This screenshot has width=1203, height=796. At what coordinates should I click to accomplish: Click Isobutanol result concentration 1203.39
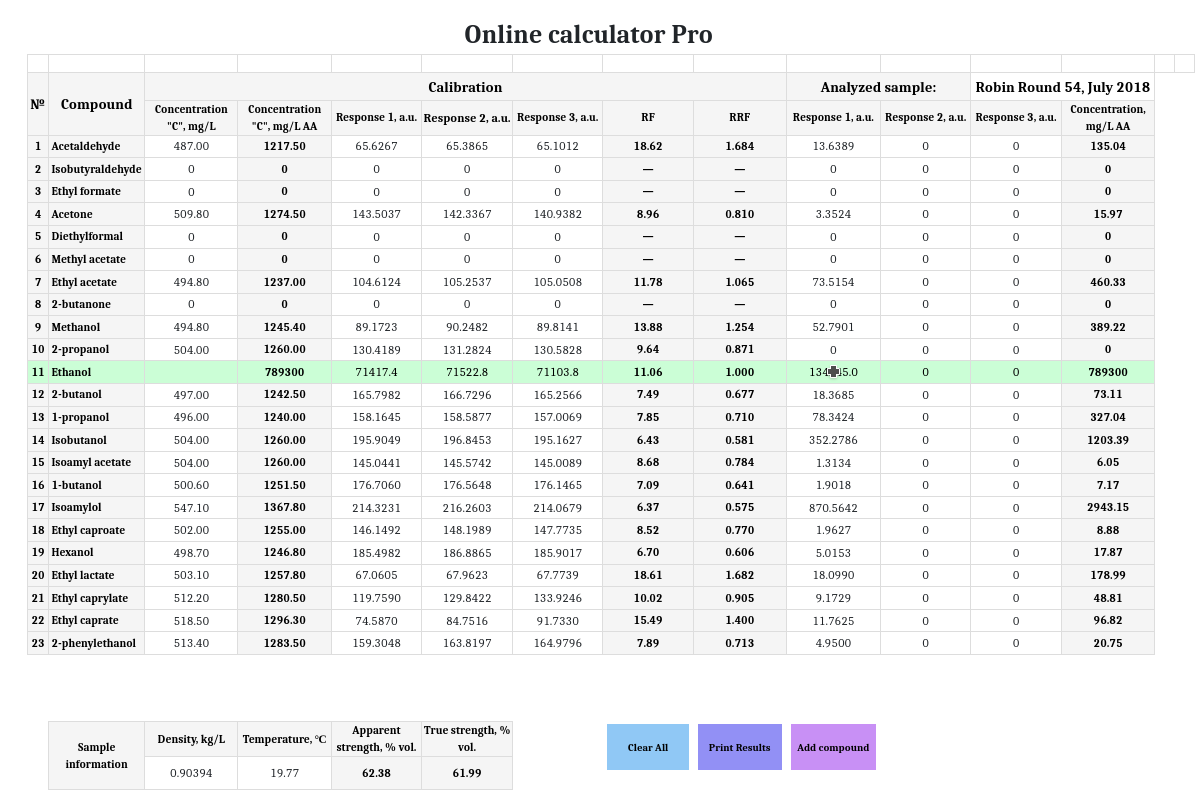tap(1107, 440)
